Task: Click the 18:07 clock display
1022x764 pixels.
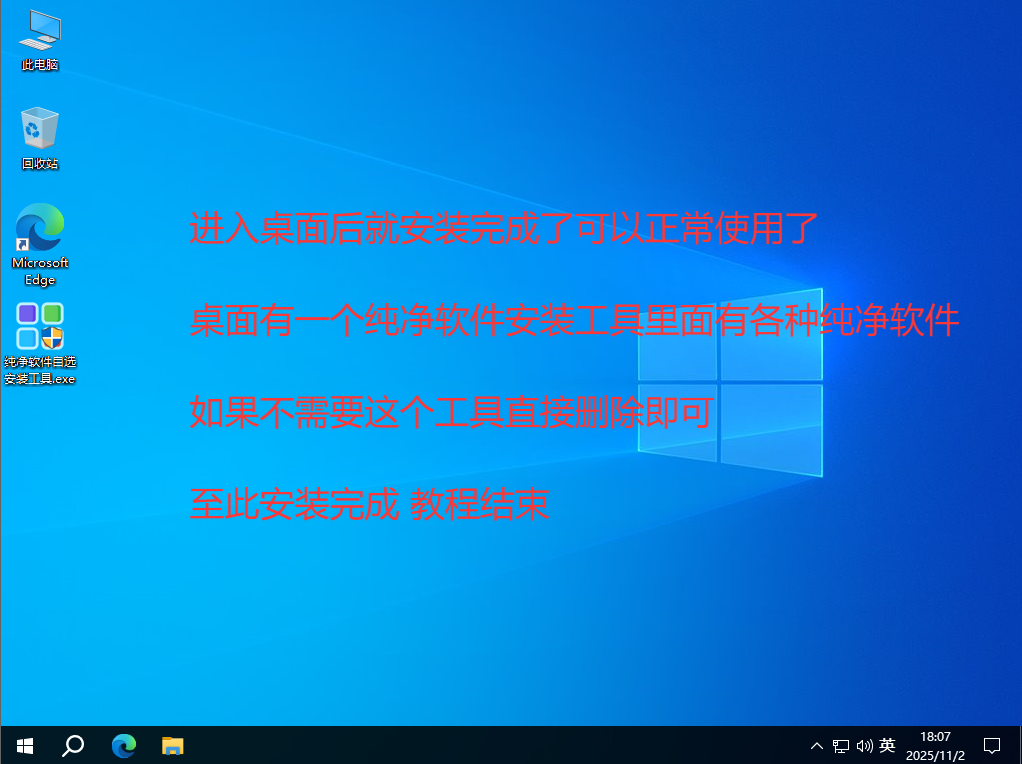Action: point(936,738)
